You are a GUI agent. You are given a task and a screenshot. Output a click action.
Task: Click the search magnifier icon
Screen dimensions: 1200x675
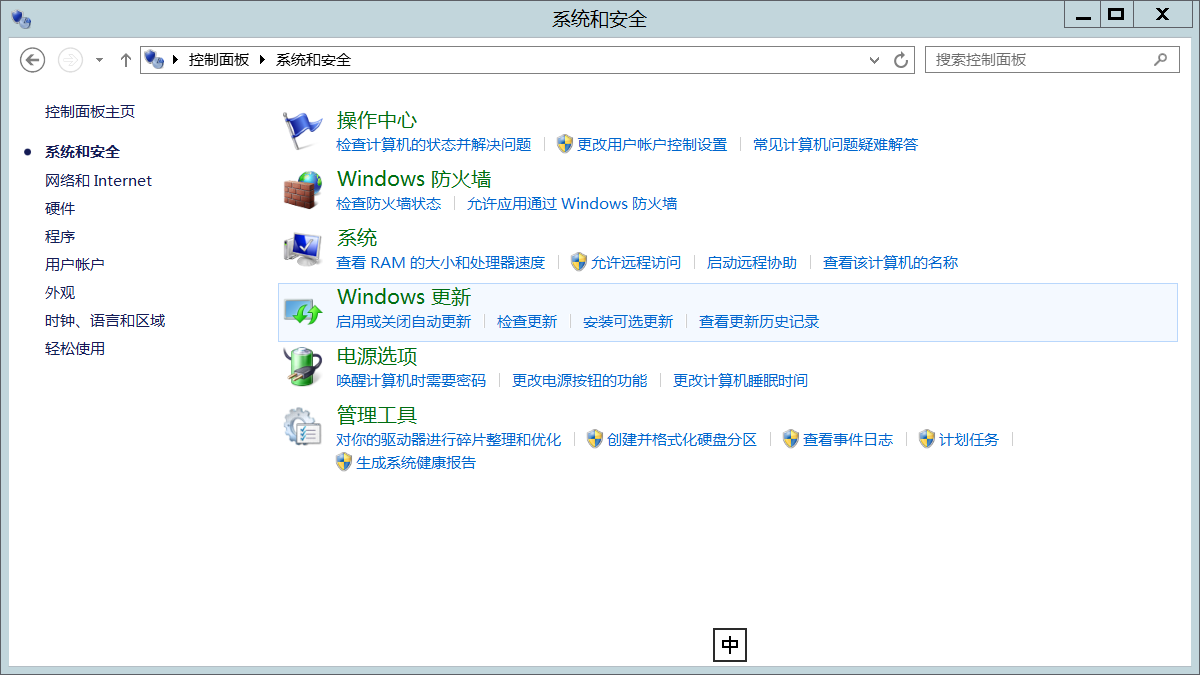point(1160,59)
